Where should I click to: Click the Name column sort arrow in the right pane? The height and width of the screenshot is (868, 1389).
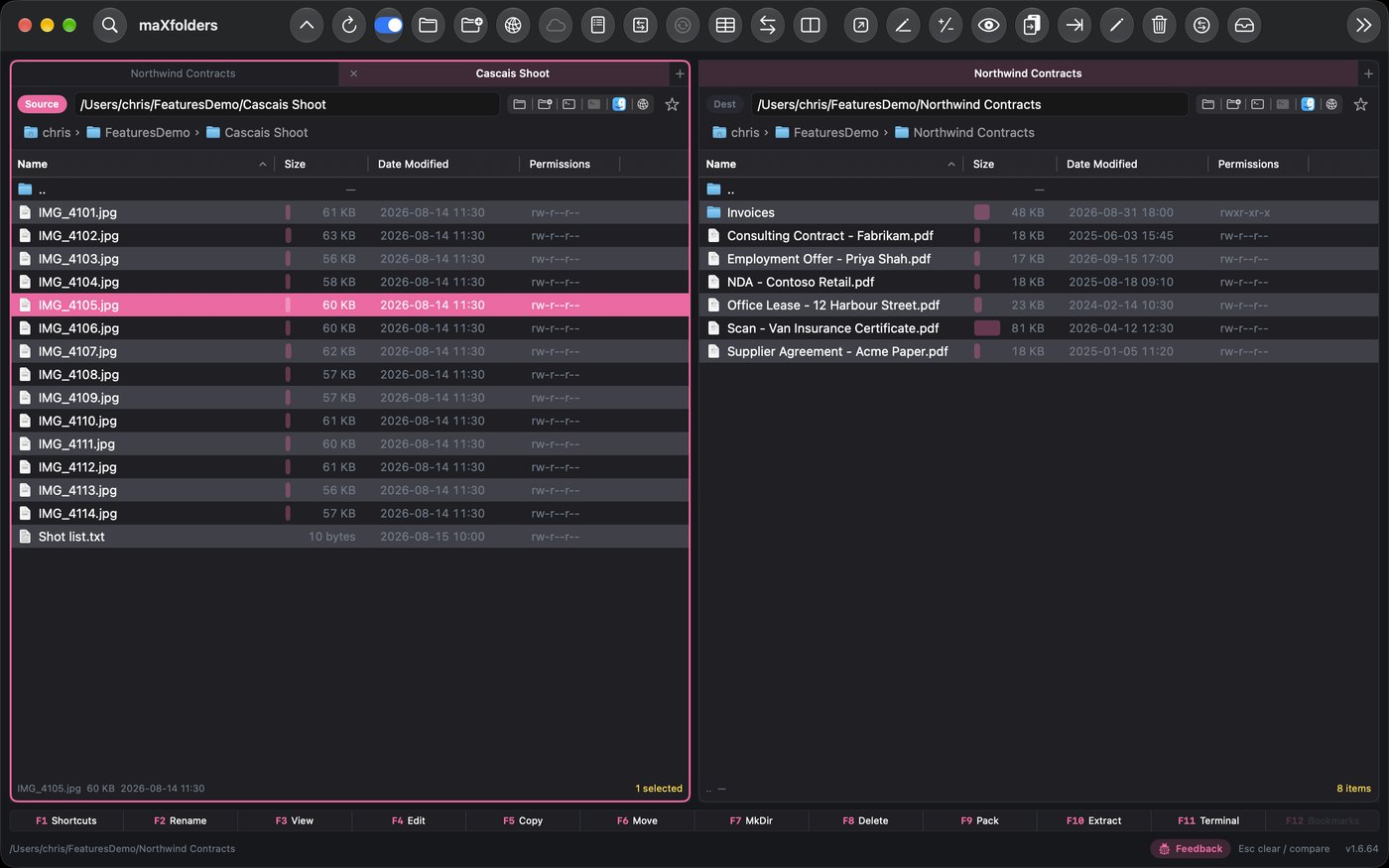(x=951, y=165)
